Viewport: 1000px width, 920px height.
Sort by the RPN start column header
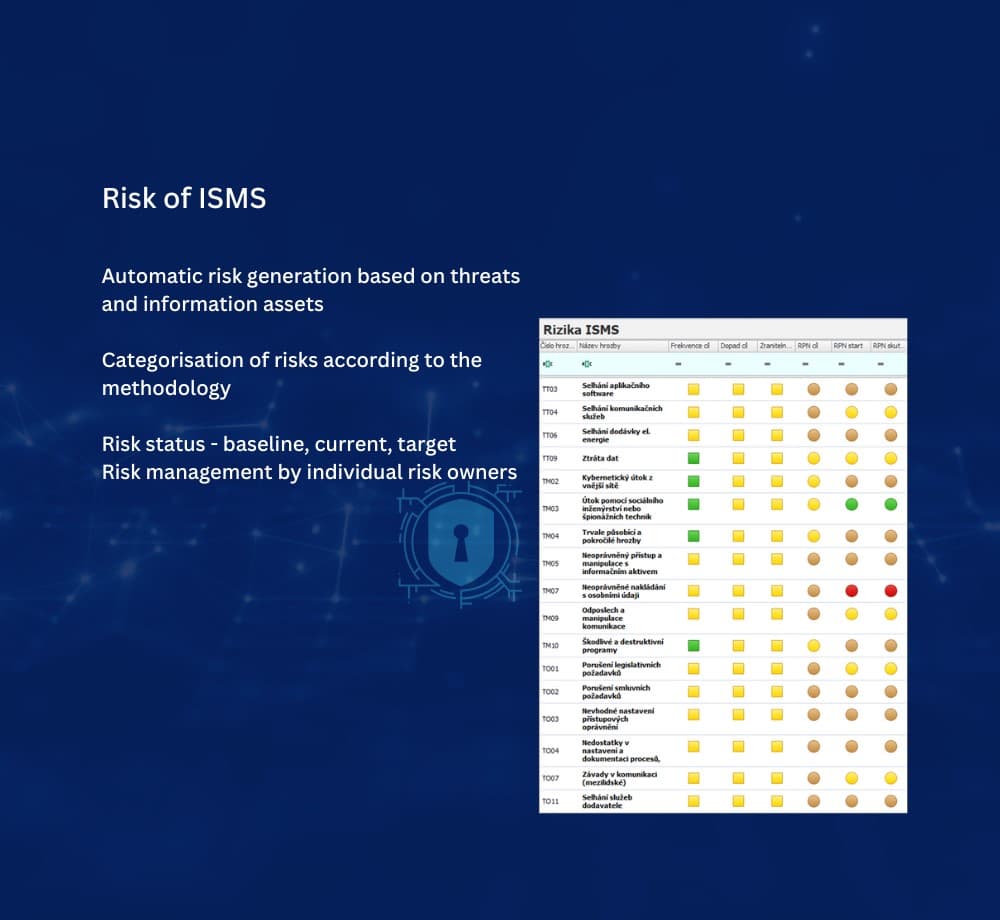(851, 346)
